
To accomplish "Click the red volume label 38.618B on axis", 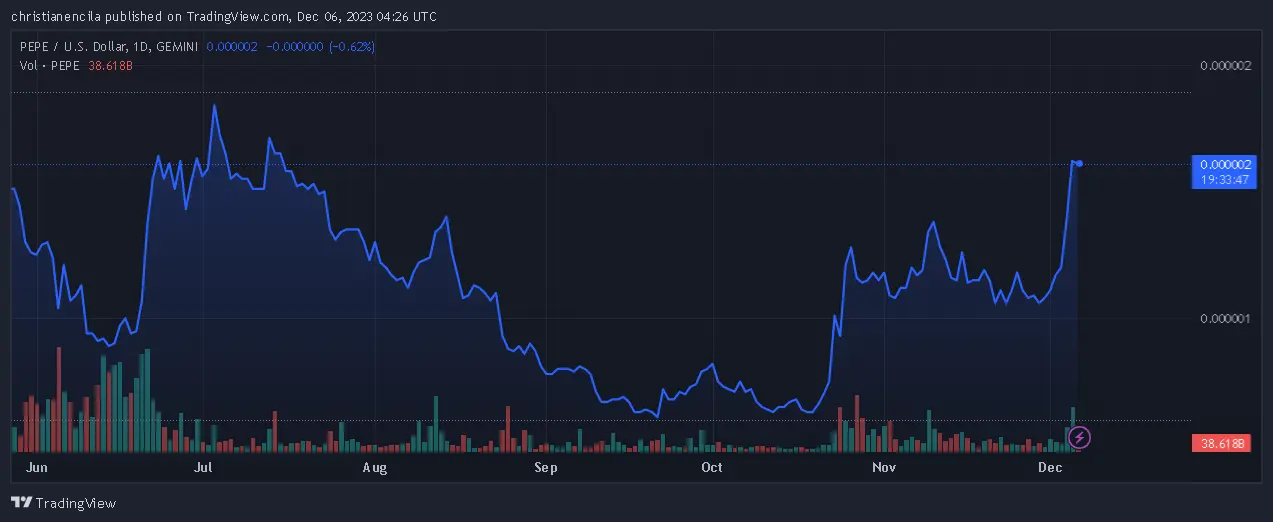I will point(1222,443).
